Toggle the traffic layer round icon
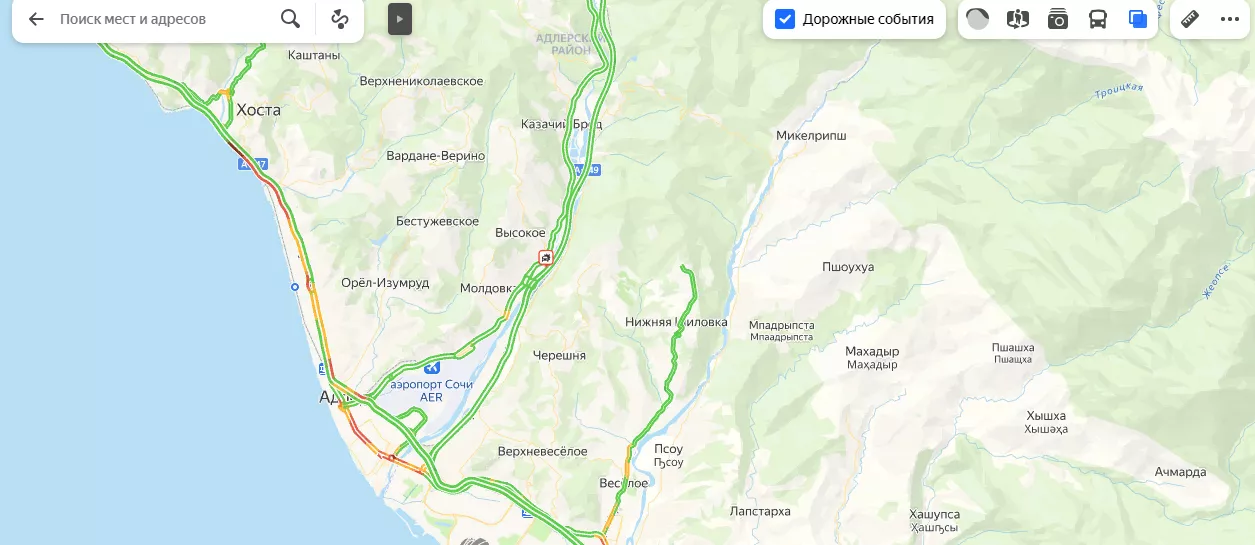This screenshot has width=1255, height=545. pyautogui.click(x=978, y=19)
